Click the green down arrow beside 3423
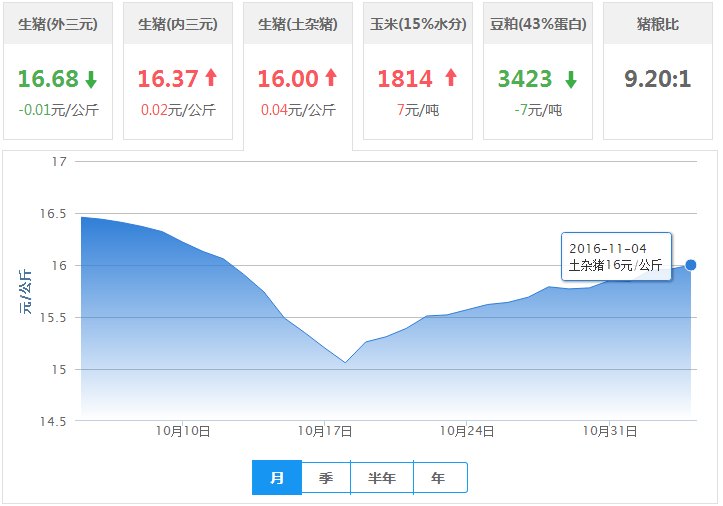723x506 pixels. 570,79
